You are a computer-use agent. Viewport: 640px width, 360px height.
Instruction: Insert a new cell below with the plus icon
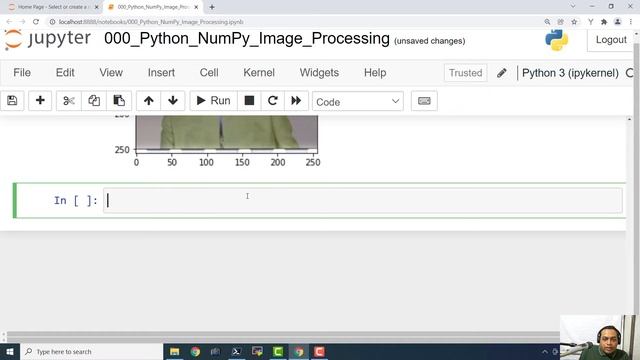(x=40, y=101)
